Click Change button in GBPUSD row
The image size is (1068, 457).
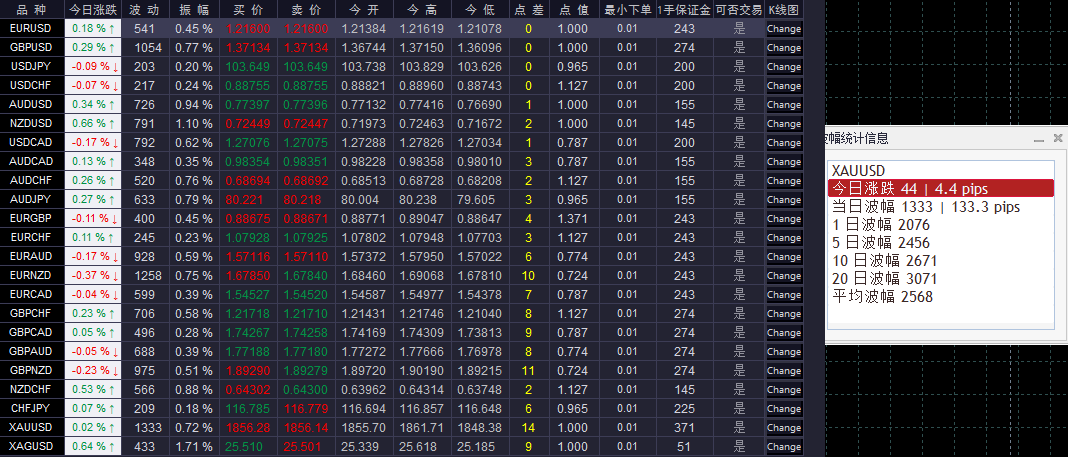click(x=783, y=48)
